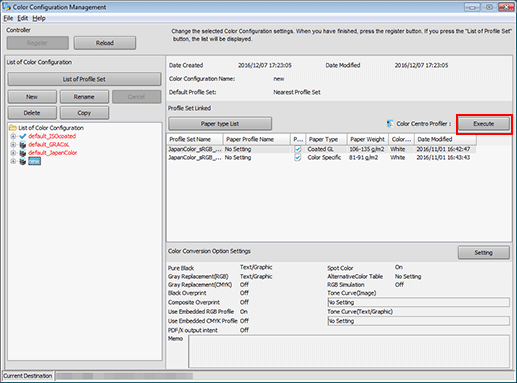Image resolution: width=517 pixels, height=383 pixels.
Task: Expand the default_ISOcoated tree node
Action: point(13,136)
